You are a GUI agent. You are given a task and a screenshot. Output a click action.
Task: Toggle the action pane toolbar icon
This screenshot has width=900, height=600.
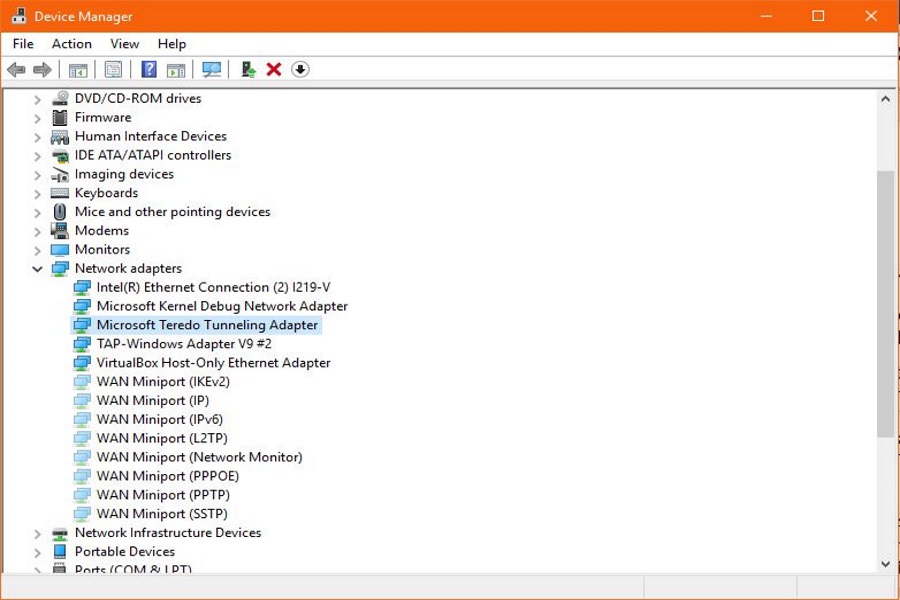(x=176, y=70)
